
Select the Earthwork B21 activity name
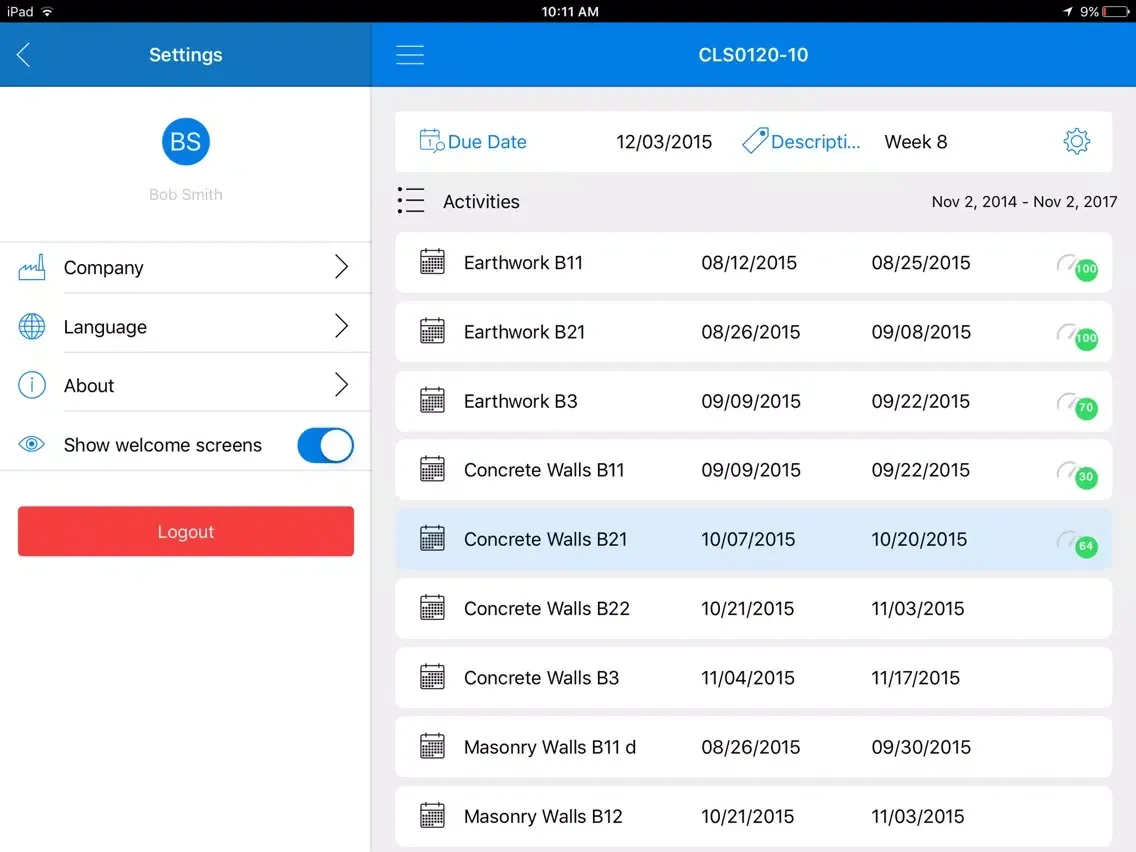(x=524, y=332)
